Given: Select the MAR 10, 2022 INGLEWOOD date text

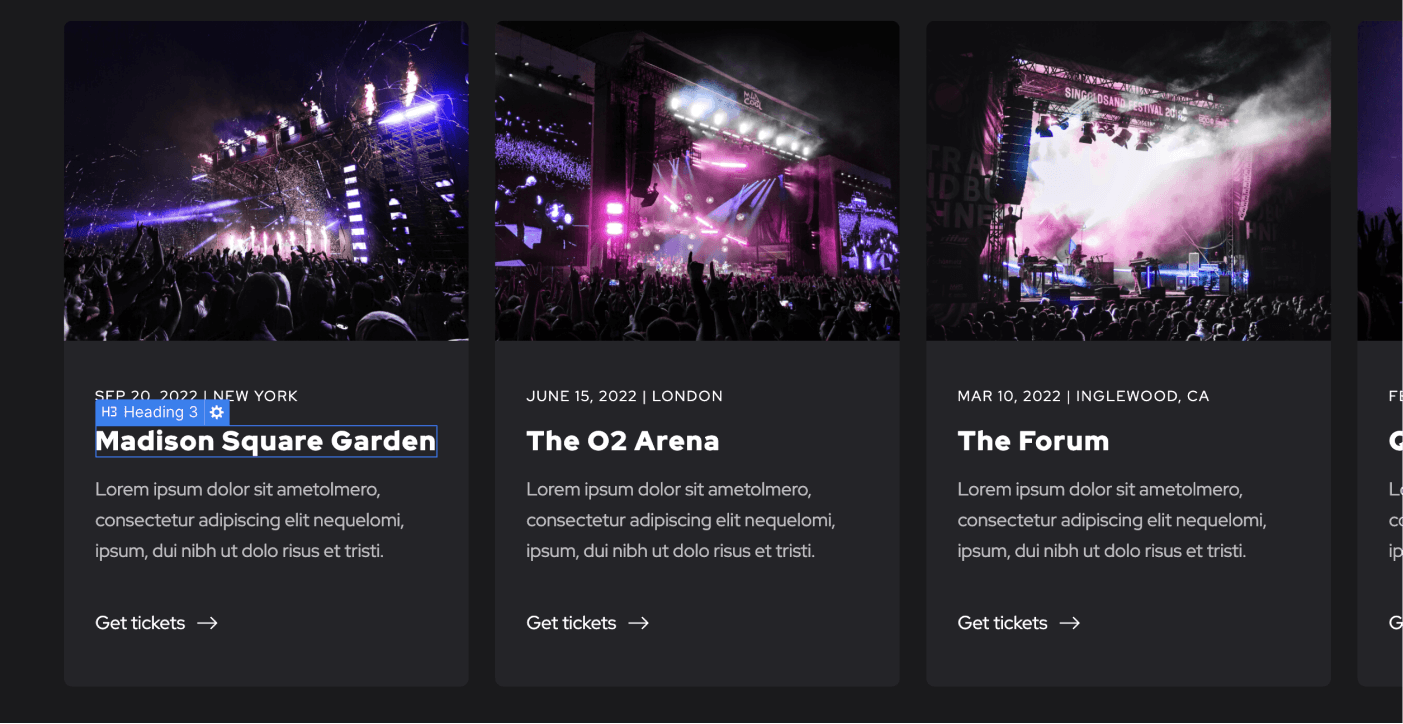Looking at the screenshot, I should coord(1083,395).
